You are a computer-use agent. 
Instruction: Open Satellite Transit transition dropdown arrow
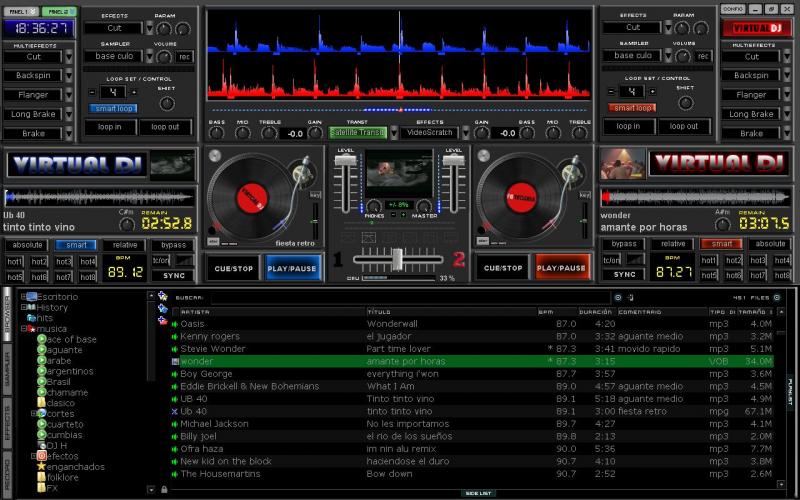click(394, 133)
